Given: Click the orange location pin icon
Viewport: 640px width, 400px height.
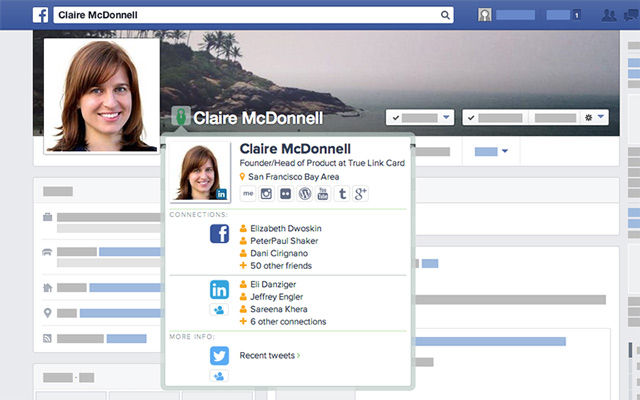Looking at the screenshot, I should coord(242,177).
